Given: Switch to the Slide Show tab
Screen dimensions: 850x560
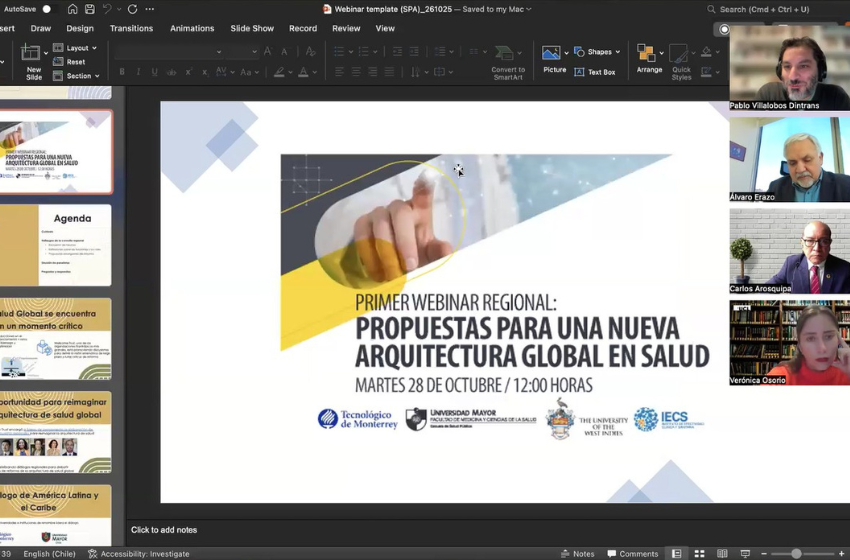Looking at the screenshot, I should tap(252, 28).
